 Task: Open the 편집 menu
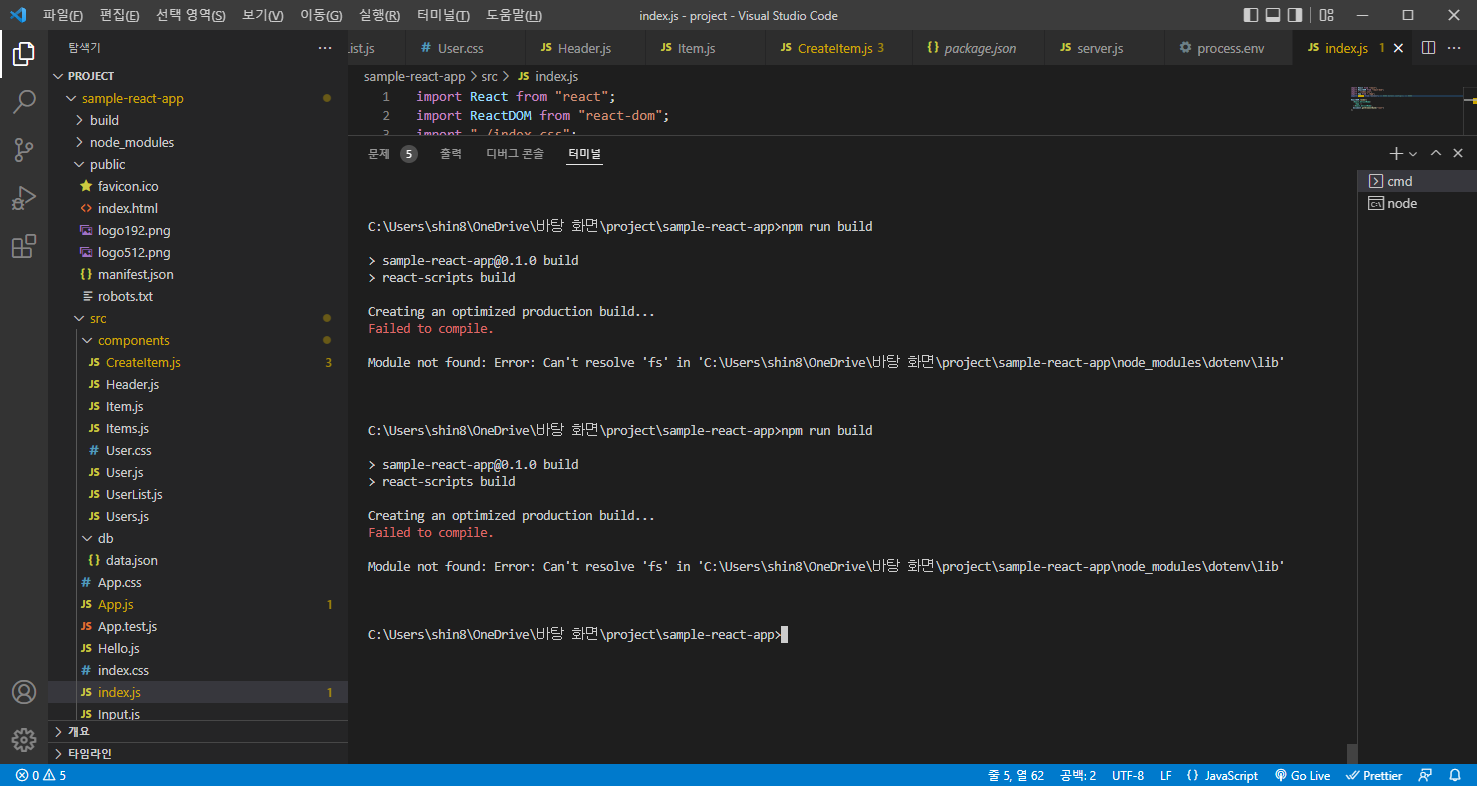point(120,15)
